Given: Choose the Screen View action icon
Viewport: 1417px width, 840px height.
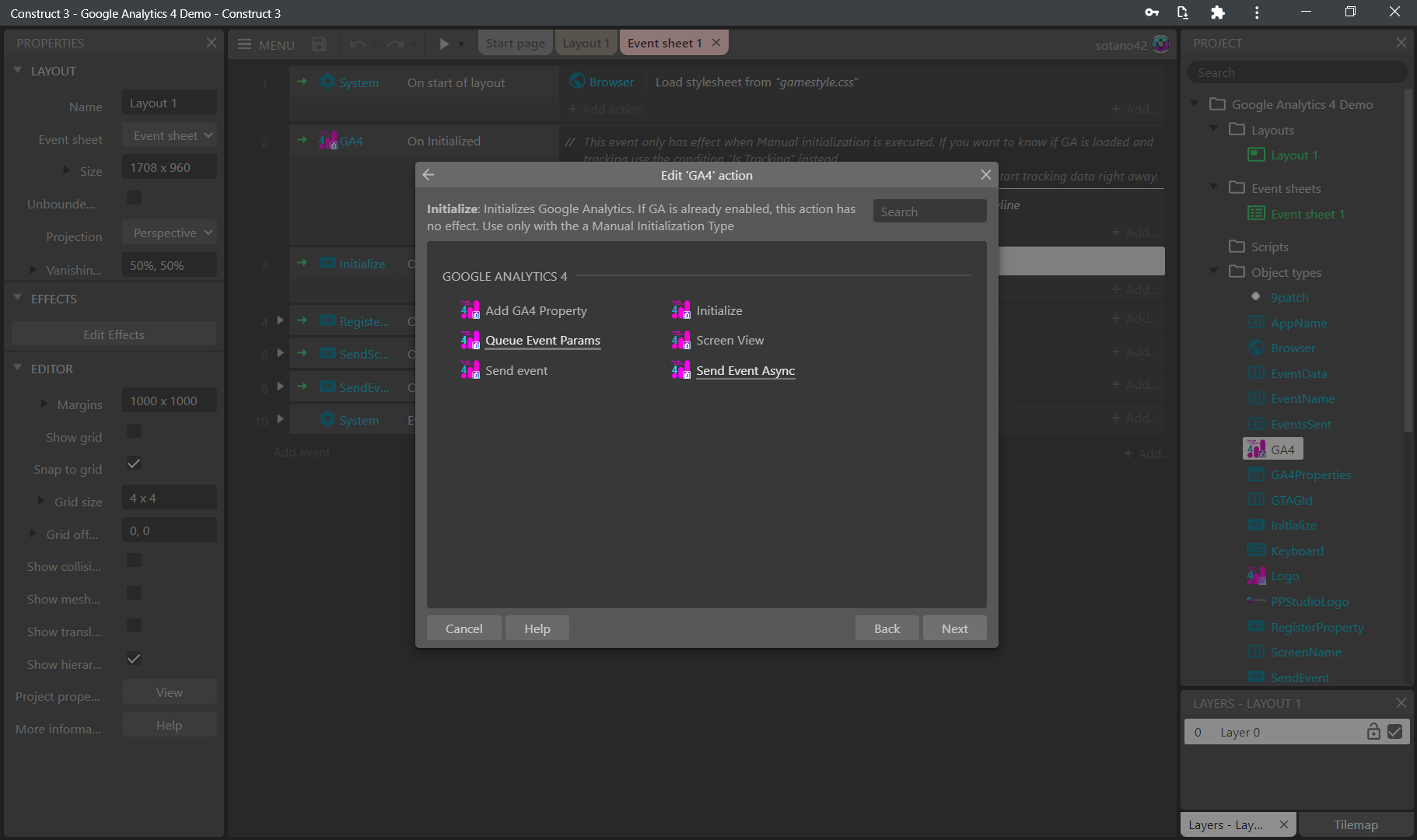Looking at the screenshot, I should 681,341.
